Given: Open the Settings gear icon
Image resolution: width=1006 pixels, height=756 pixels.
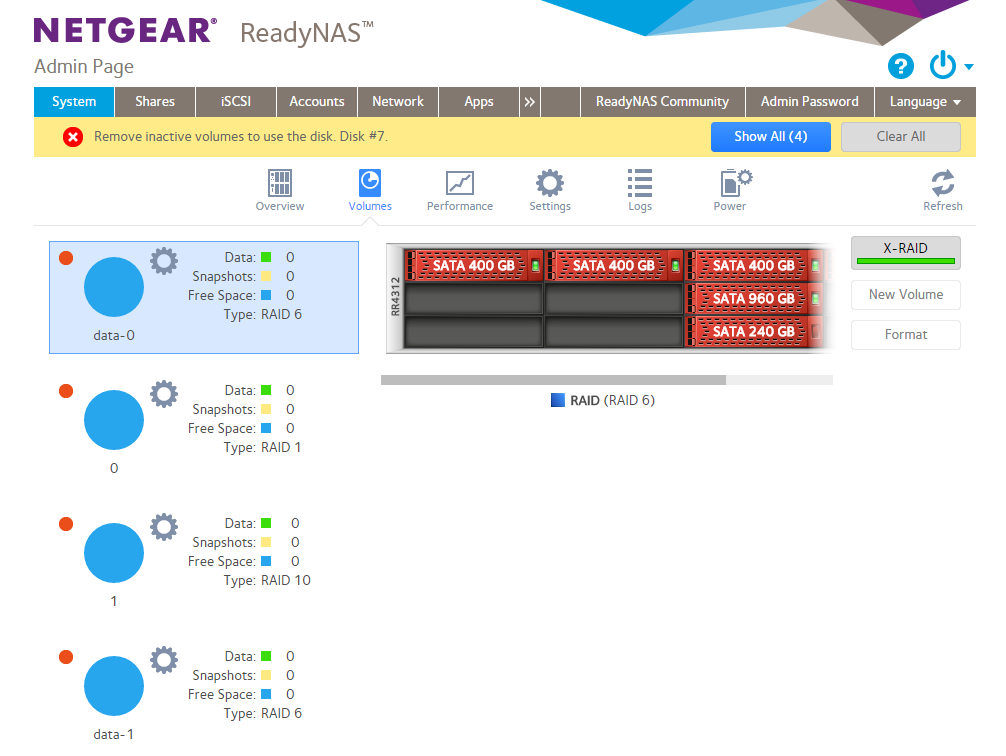Looking at the screenshot, I should [x=550, y=183].
